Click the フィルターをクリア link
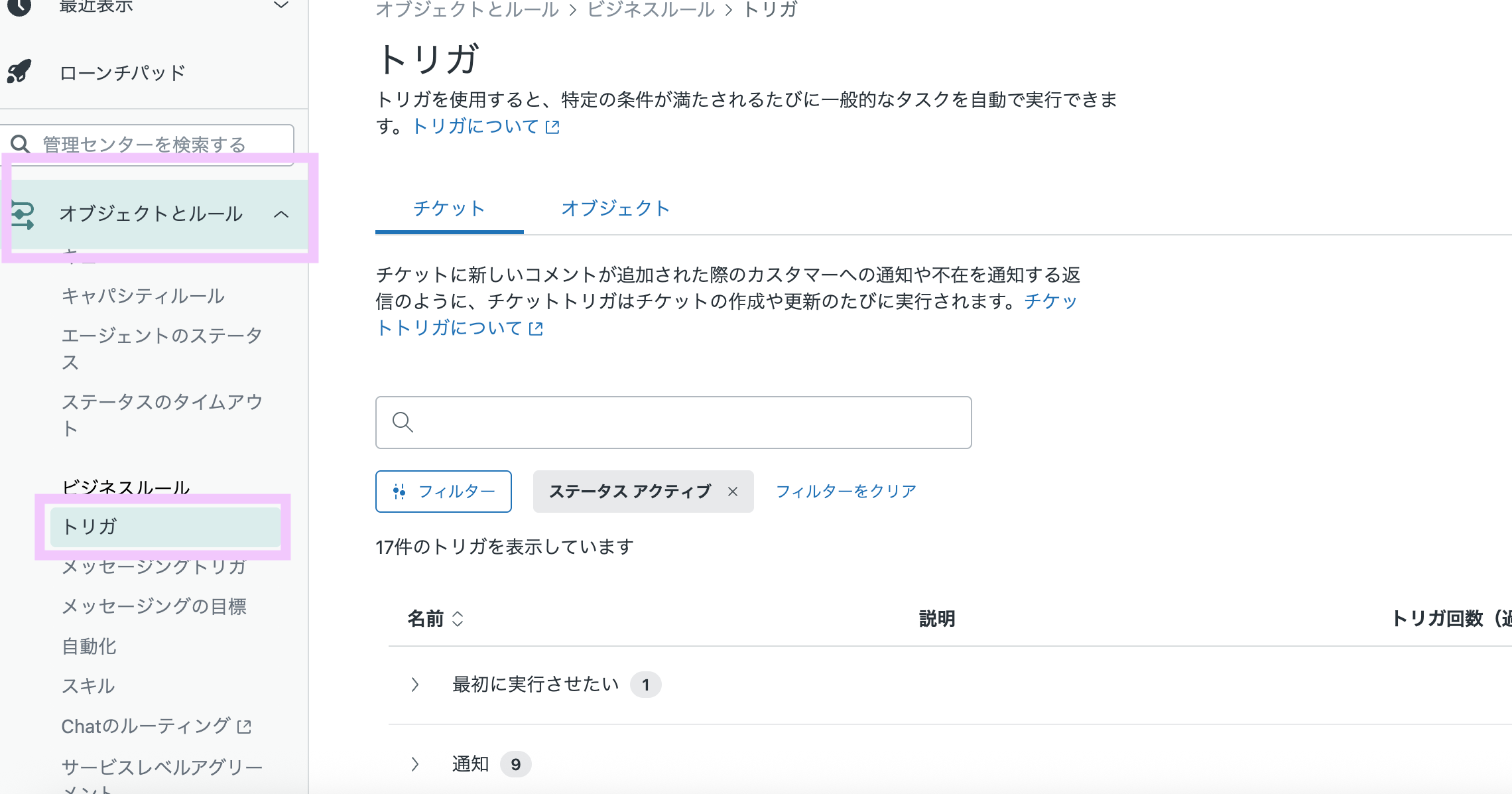Viewport: 1512px width, 794px height. [x=846, y=492]
